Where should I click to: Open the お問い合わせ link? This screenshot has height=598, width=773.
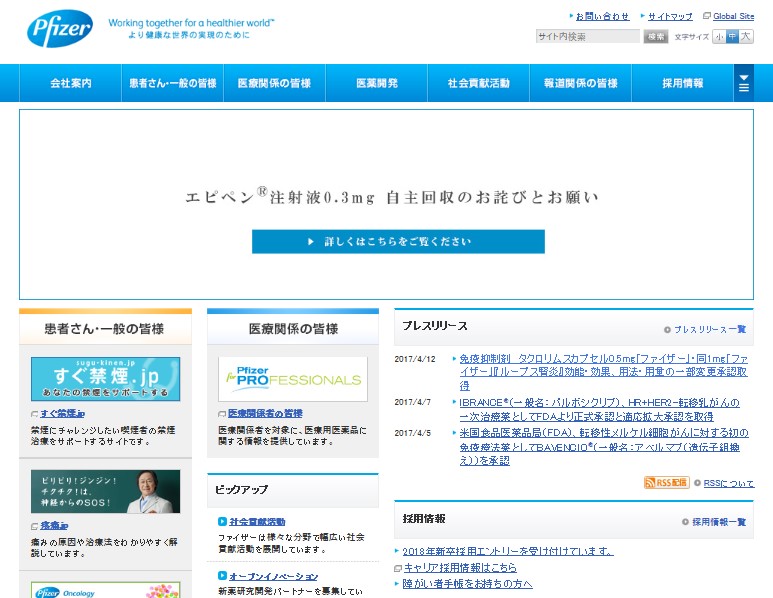coord(602,16)
